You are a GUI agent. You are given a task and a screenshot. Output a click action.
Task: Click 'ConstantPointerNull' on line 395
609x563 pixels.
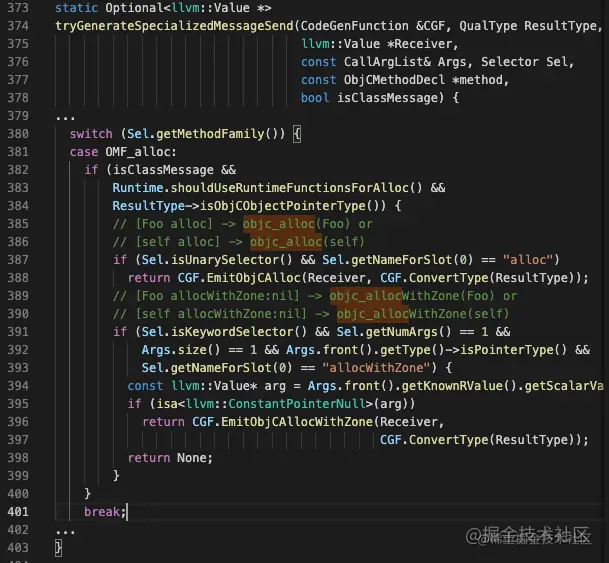297,404
